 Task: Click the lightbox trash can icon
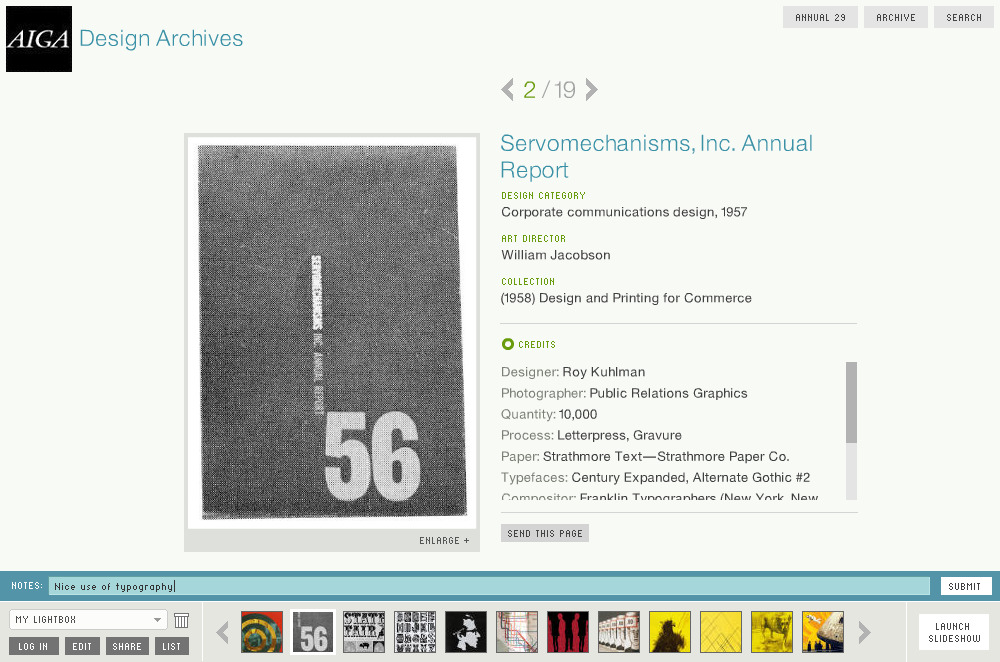pos(182,620)
